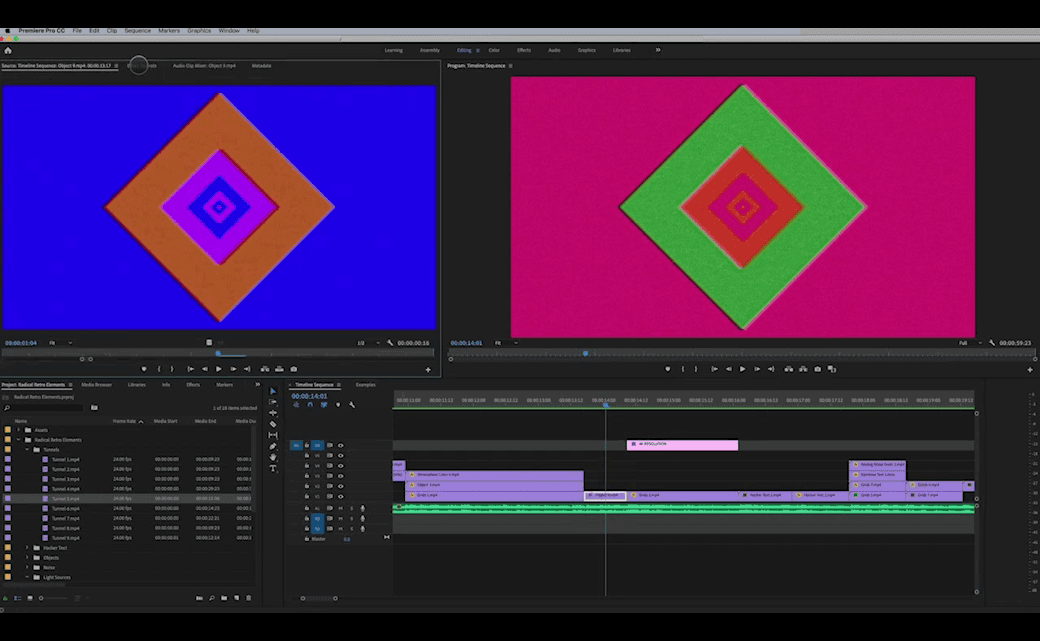Toggle V1 track output eye

click(x=341, y=496)
